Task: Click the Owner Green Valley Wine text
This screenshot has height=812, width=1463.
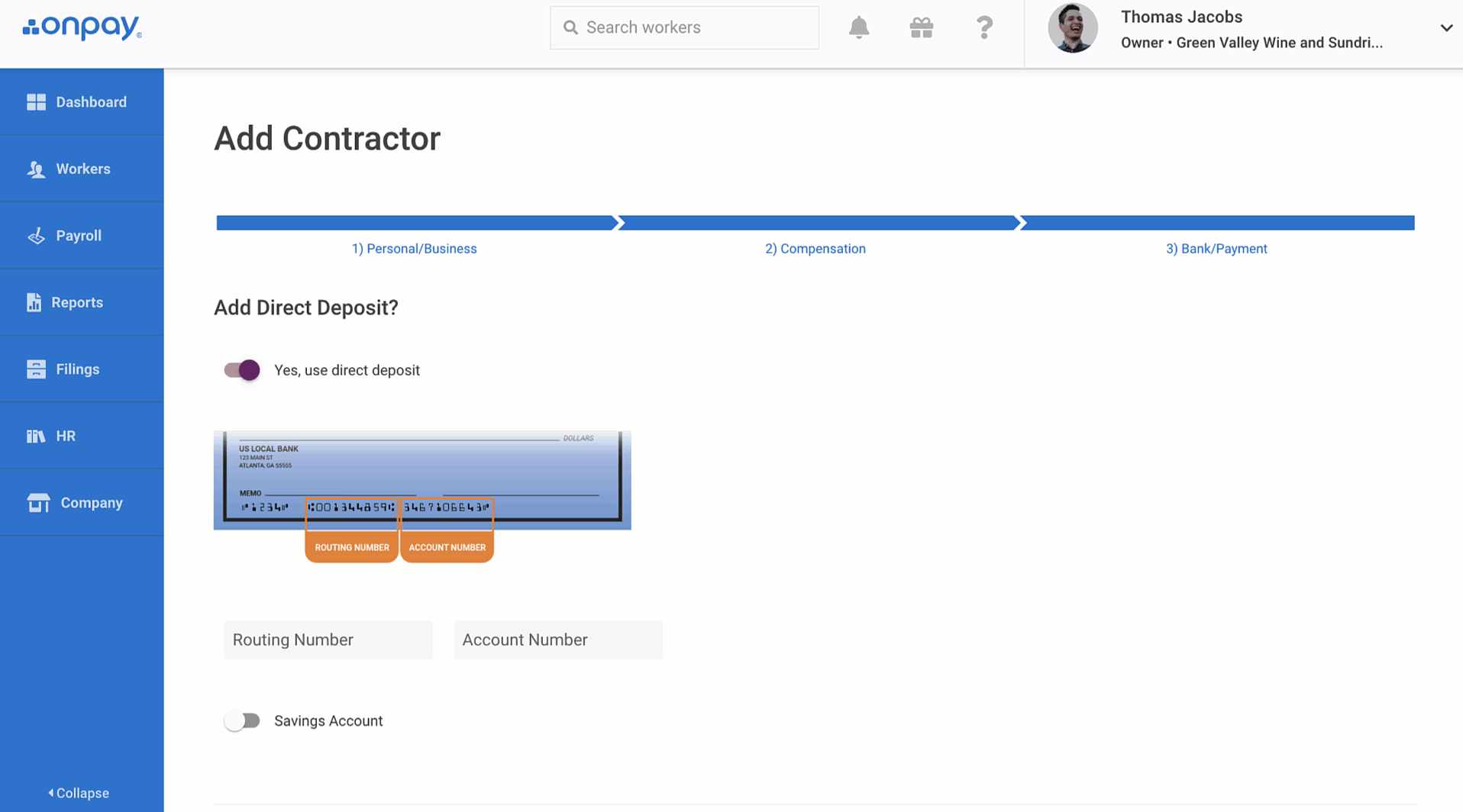Action: pos(1251,43)
